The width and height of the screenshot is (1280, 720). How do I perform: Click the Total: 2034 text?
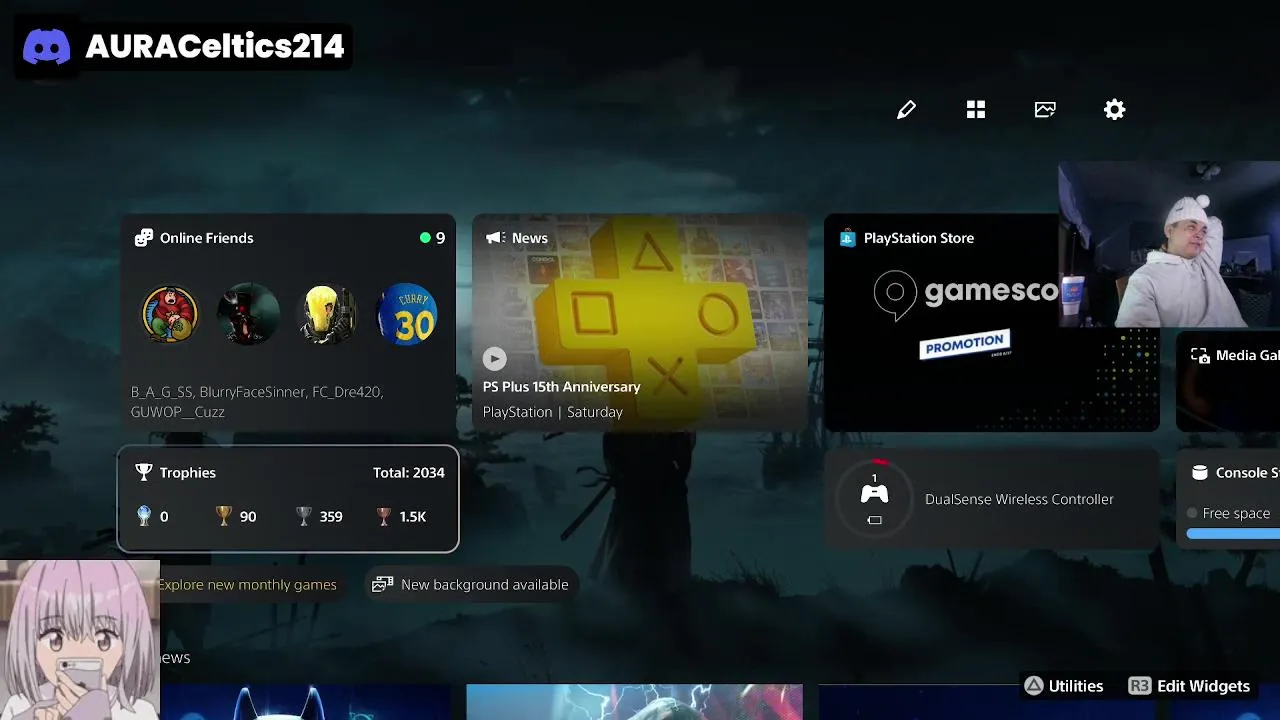point(408,472)
